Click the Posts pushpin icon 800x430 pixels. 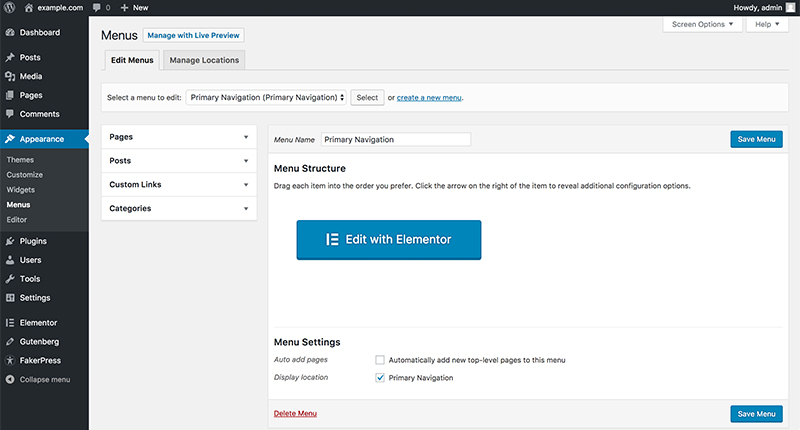10,57
